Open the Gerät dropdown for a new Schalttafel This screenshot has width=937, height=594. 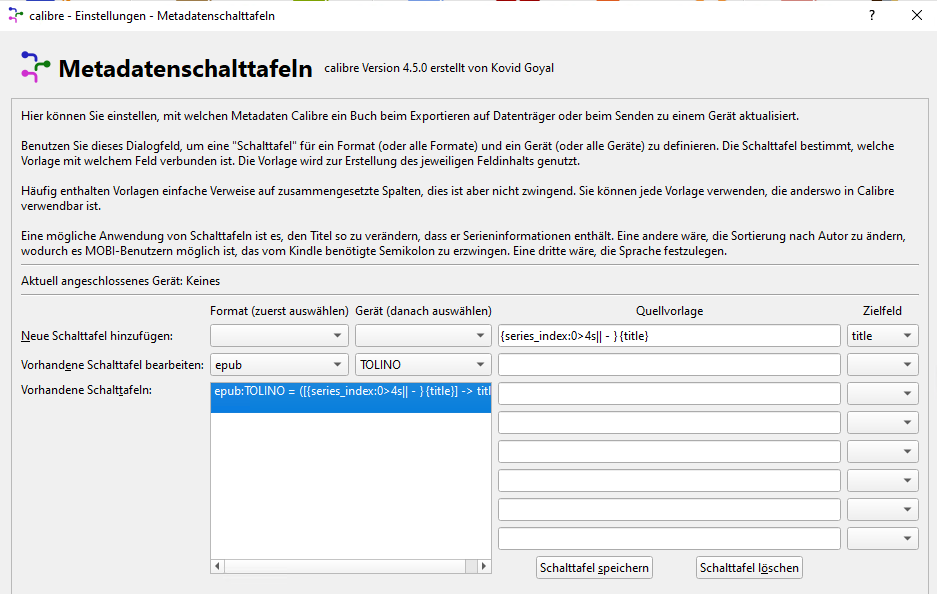point(423,336)
